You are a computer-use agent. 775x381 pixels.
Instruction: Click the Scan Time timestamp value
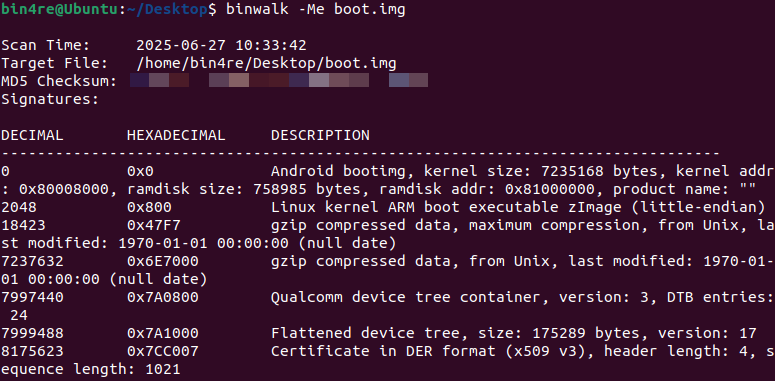[221, 45]
